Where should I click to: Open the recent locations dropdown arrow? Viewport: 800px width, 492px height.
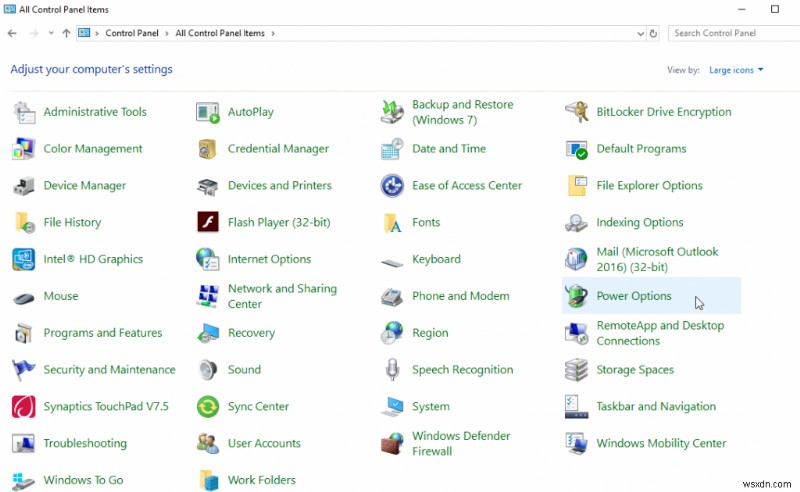[x=51, y=33]
